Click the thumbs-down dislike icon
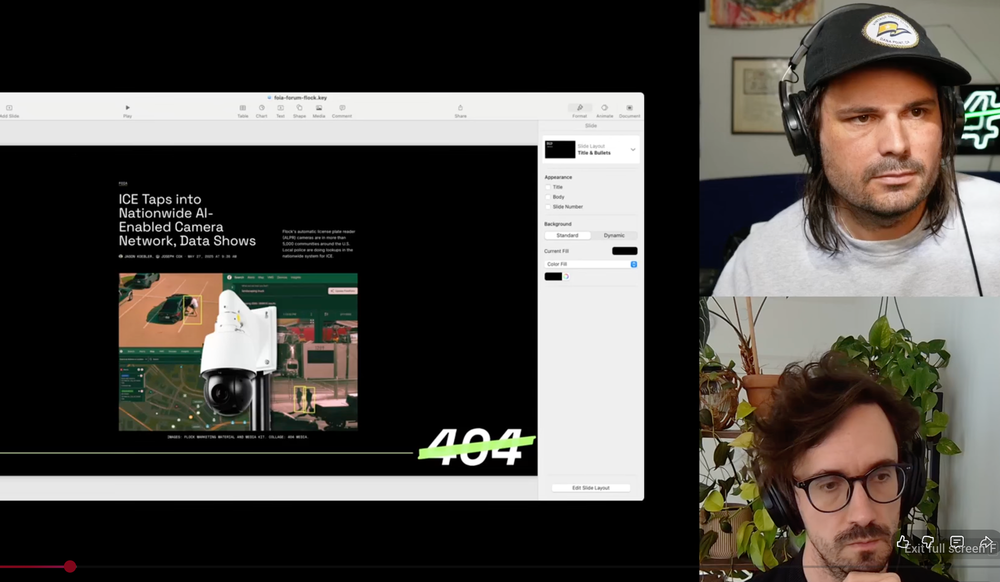The height and width of the screenshot is (582, 1000). (x=929, y=542)
